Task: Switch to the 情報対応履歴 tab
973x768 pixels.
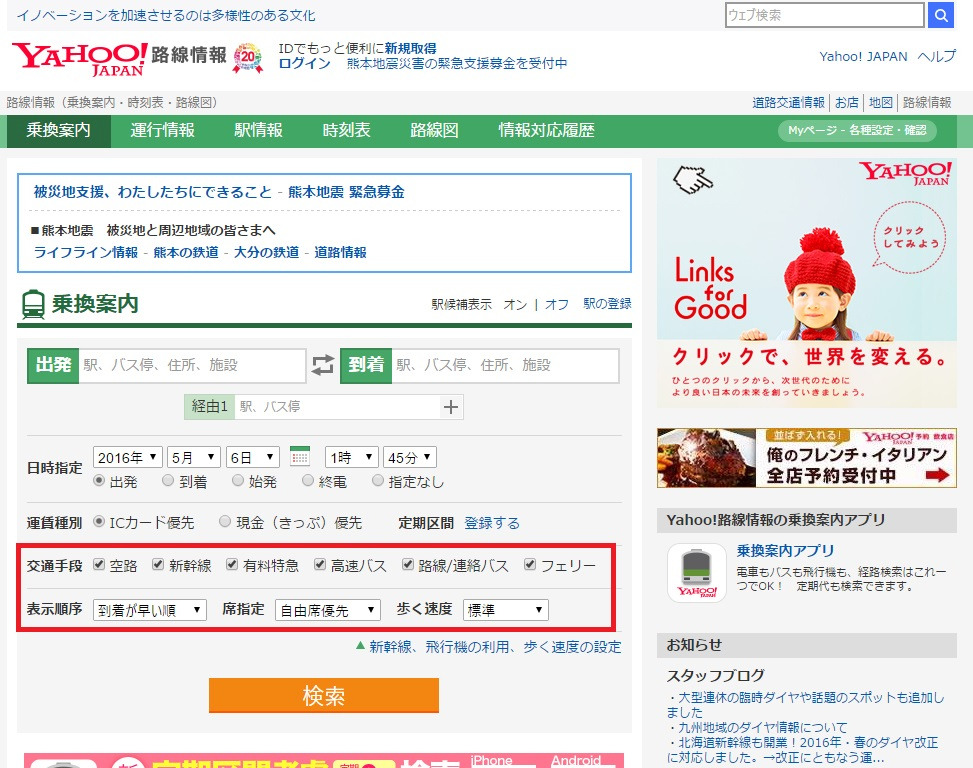Action: coord(547,130)
